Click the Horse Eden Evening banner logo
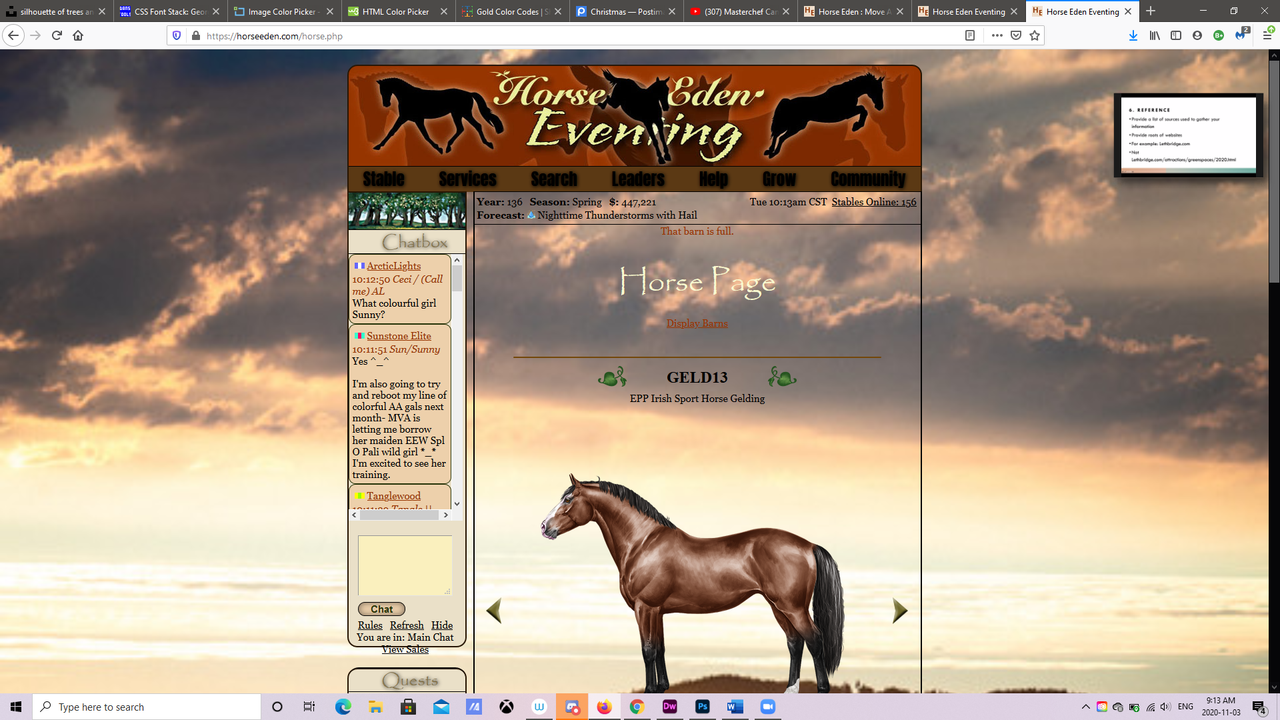1280x720 pixels. [x=634, y=115]
